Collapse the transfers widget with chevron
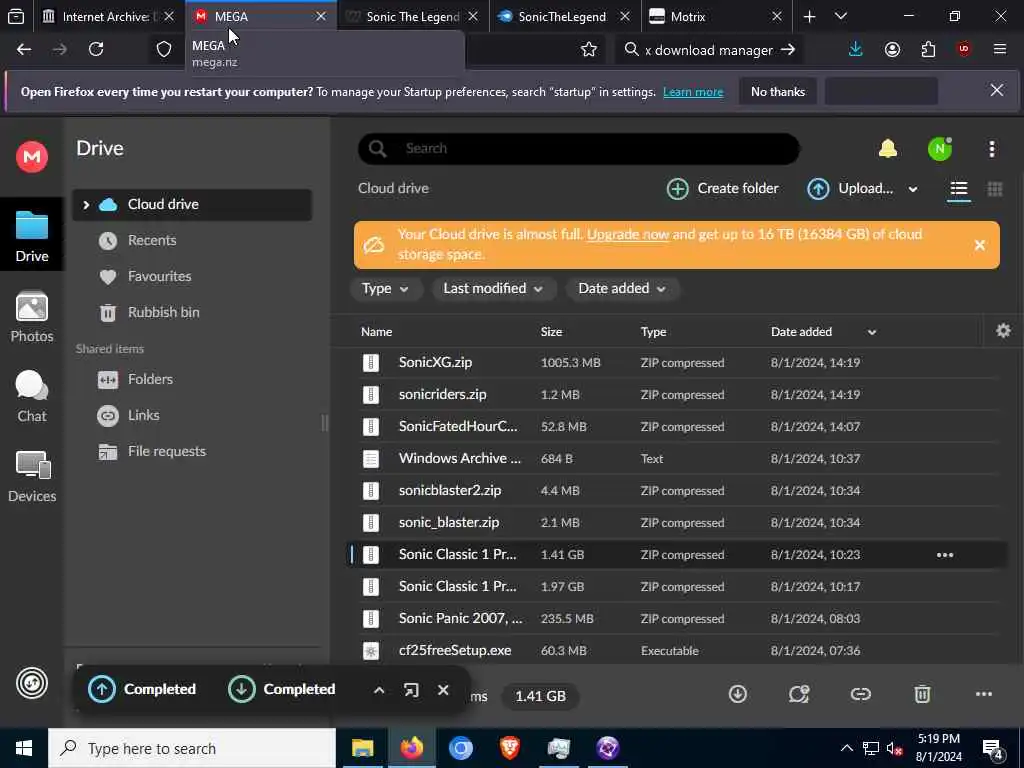 (x=379, y=690)
